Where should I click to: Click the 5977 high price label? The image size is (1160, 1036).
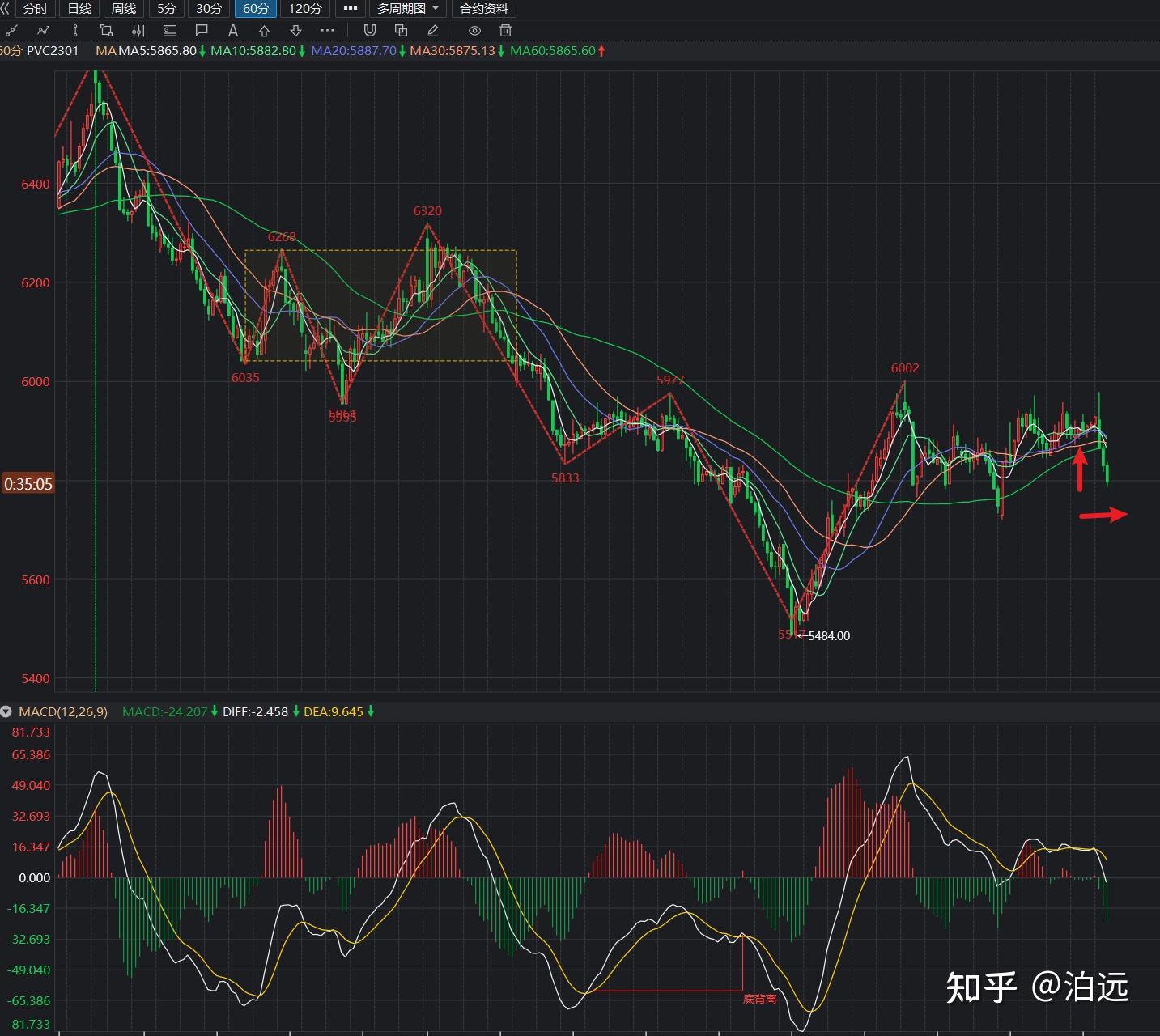pyautogui.click(x=670, y=380)
